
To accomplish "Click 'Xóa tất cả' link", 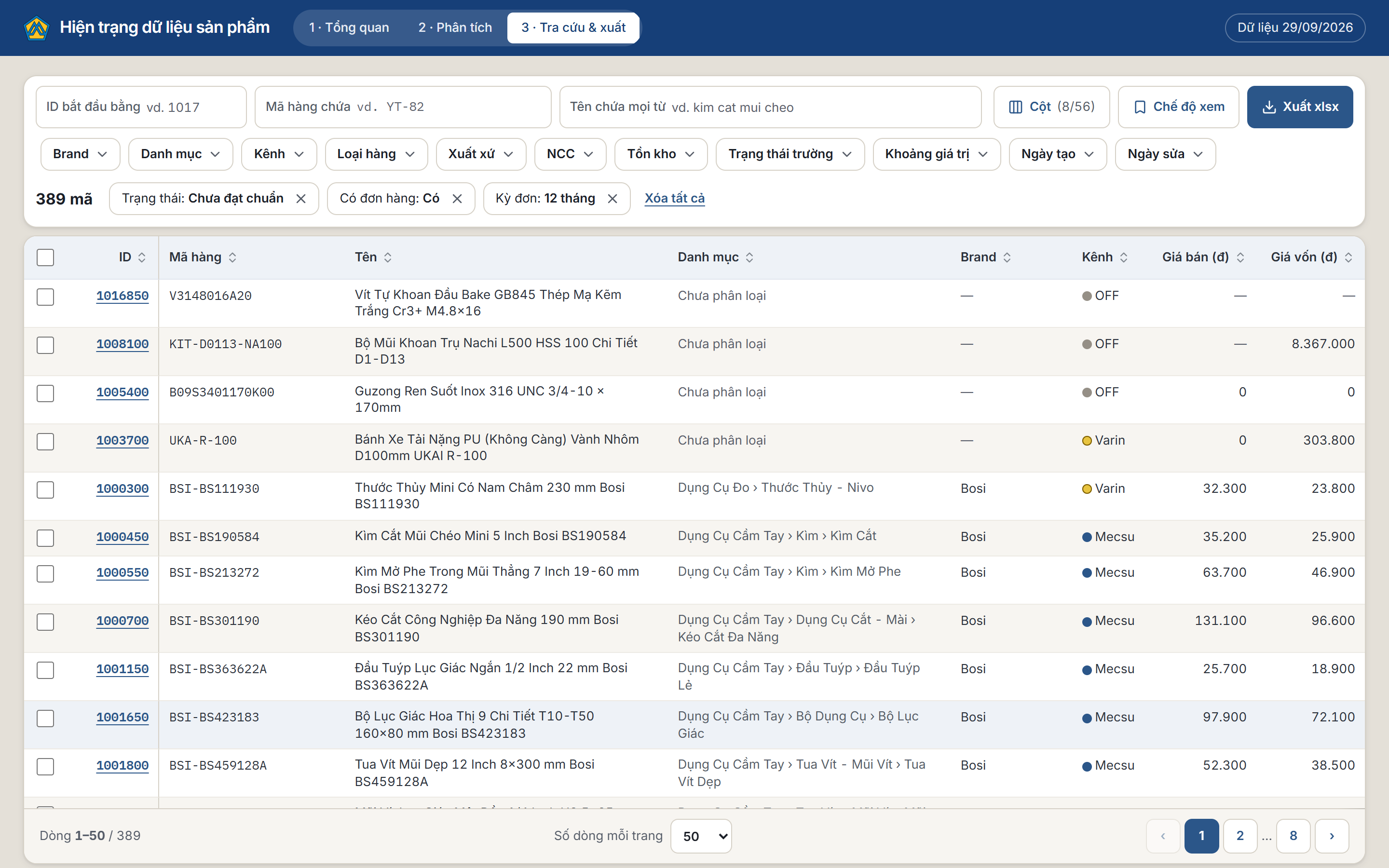I will coord(674,198).
